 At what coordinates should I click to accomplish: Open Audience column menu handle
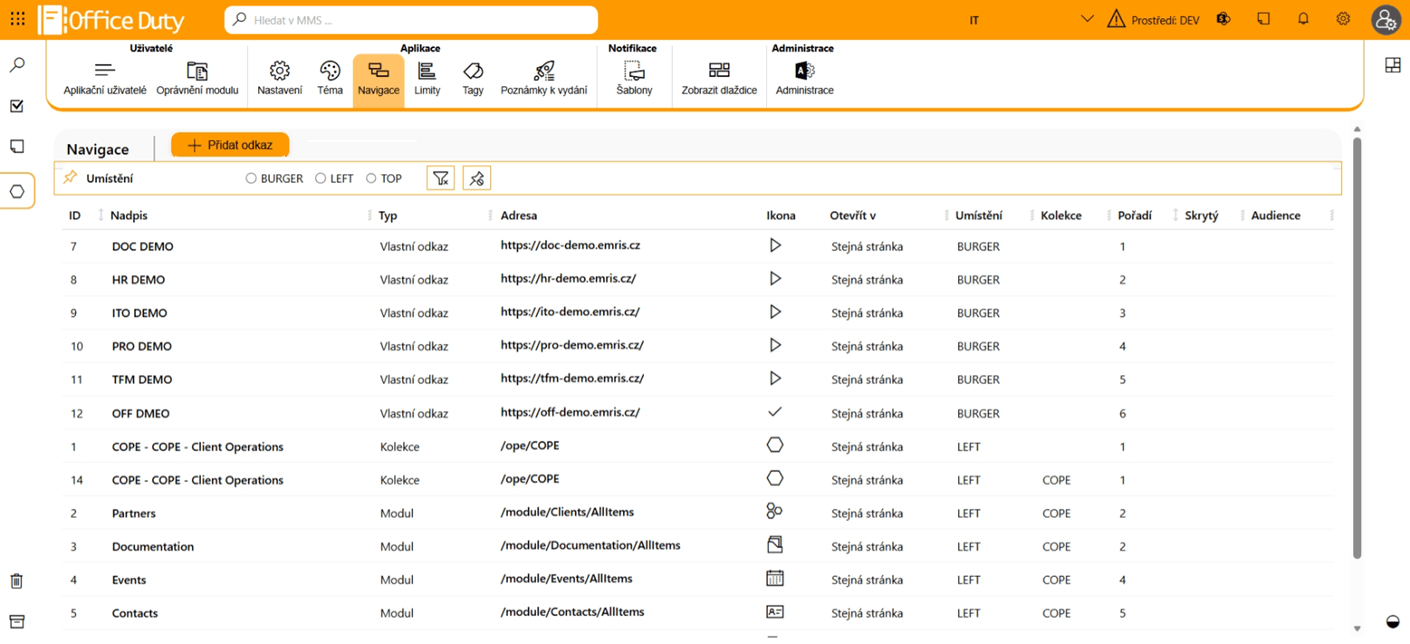pos(1331,215)
